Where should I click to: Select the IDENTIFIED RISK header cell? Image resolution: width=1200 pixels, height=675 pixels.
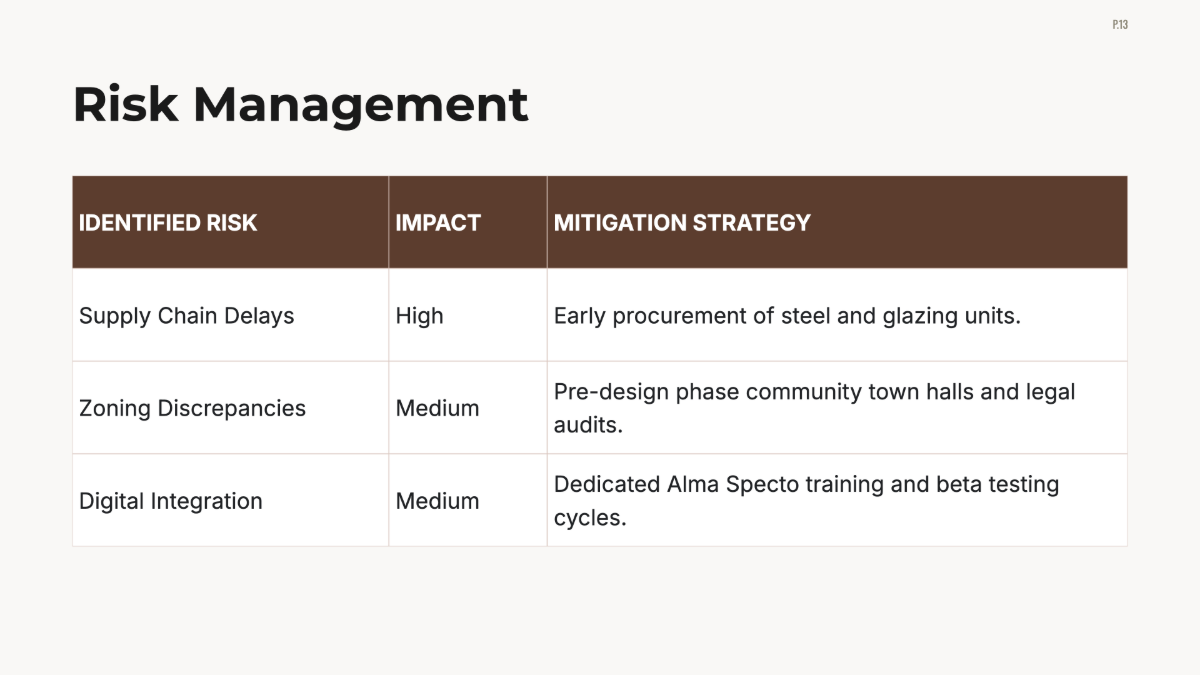tap(230, 222)
